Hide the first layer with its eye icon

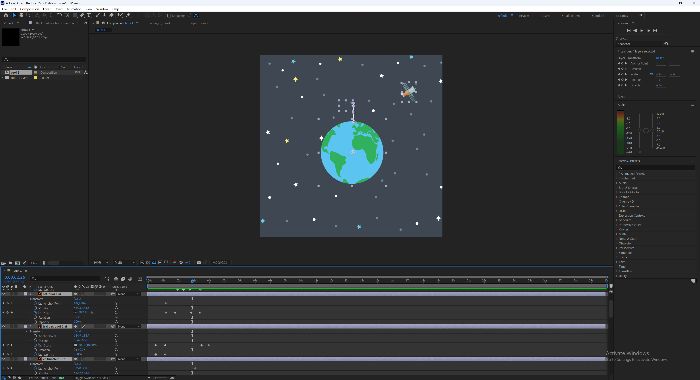tap(4, 294)
